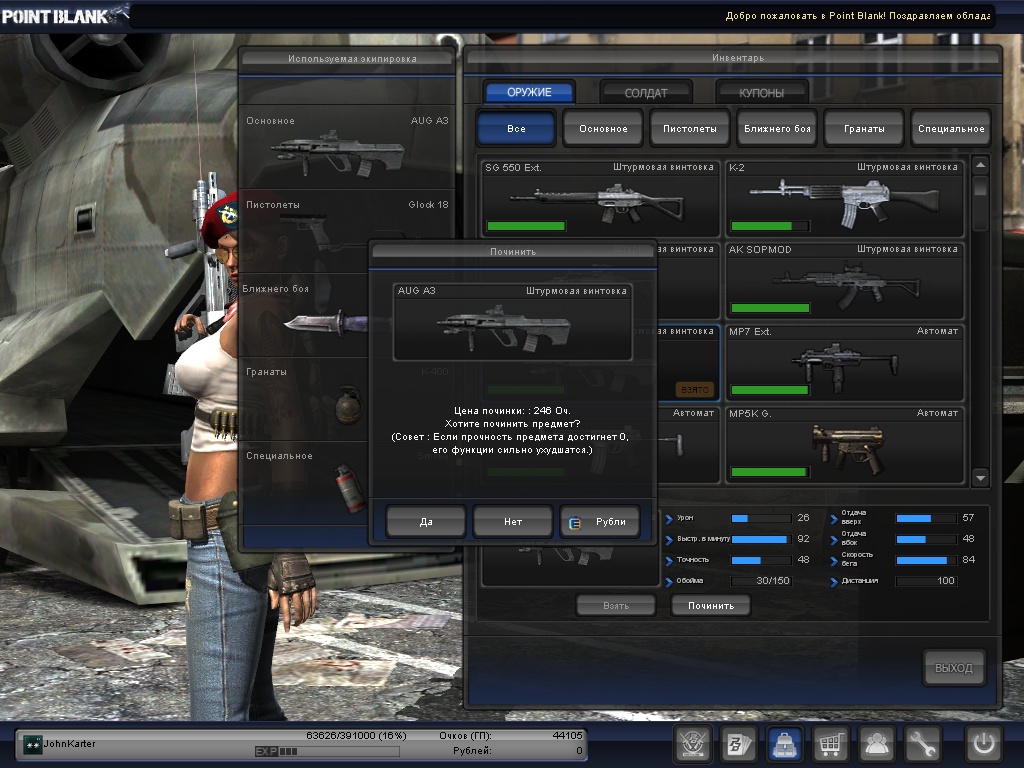Open the community people icon
The height and width of the screenshot is (768, 1024).
877,744
